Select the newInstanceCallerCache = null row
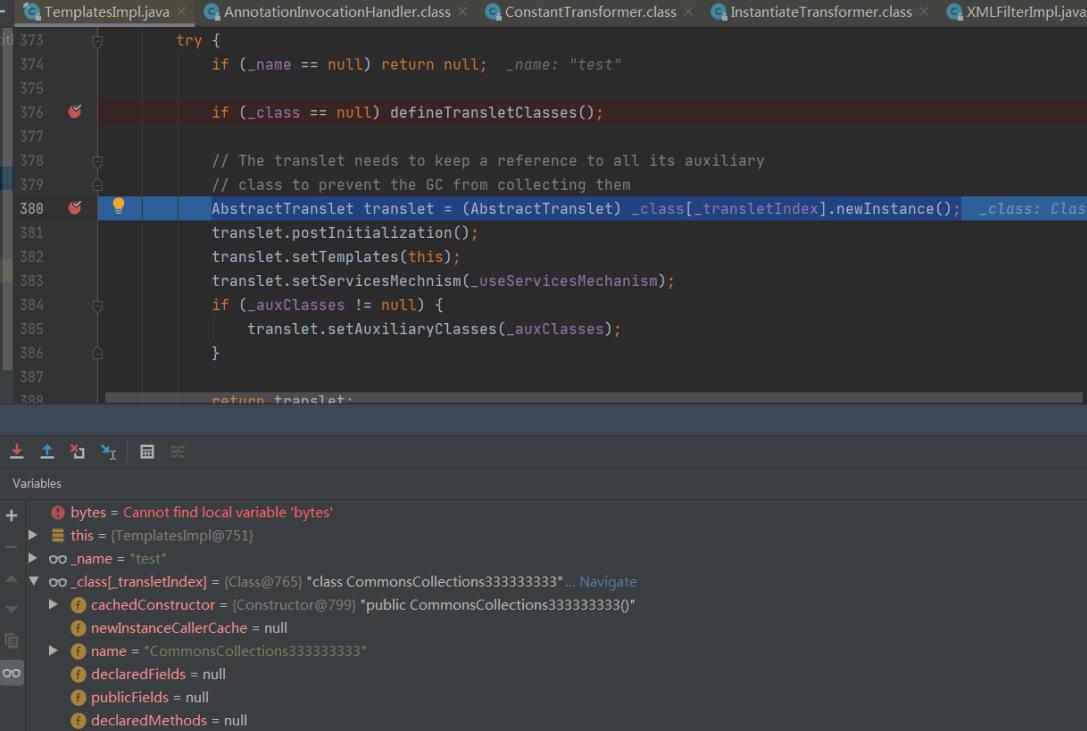Viewport: 1087px width, 731px height. click(x=556, y=628)
